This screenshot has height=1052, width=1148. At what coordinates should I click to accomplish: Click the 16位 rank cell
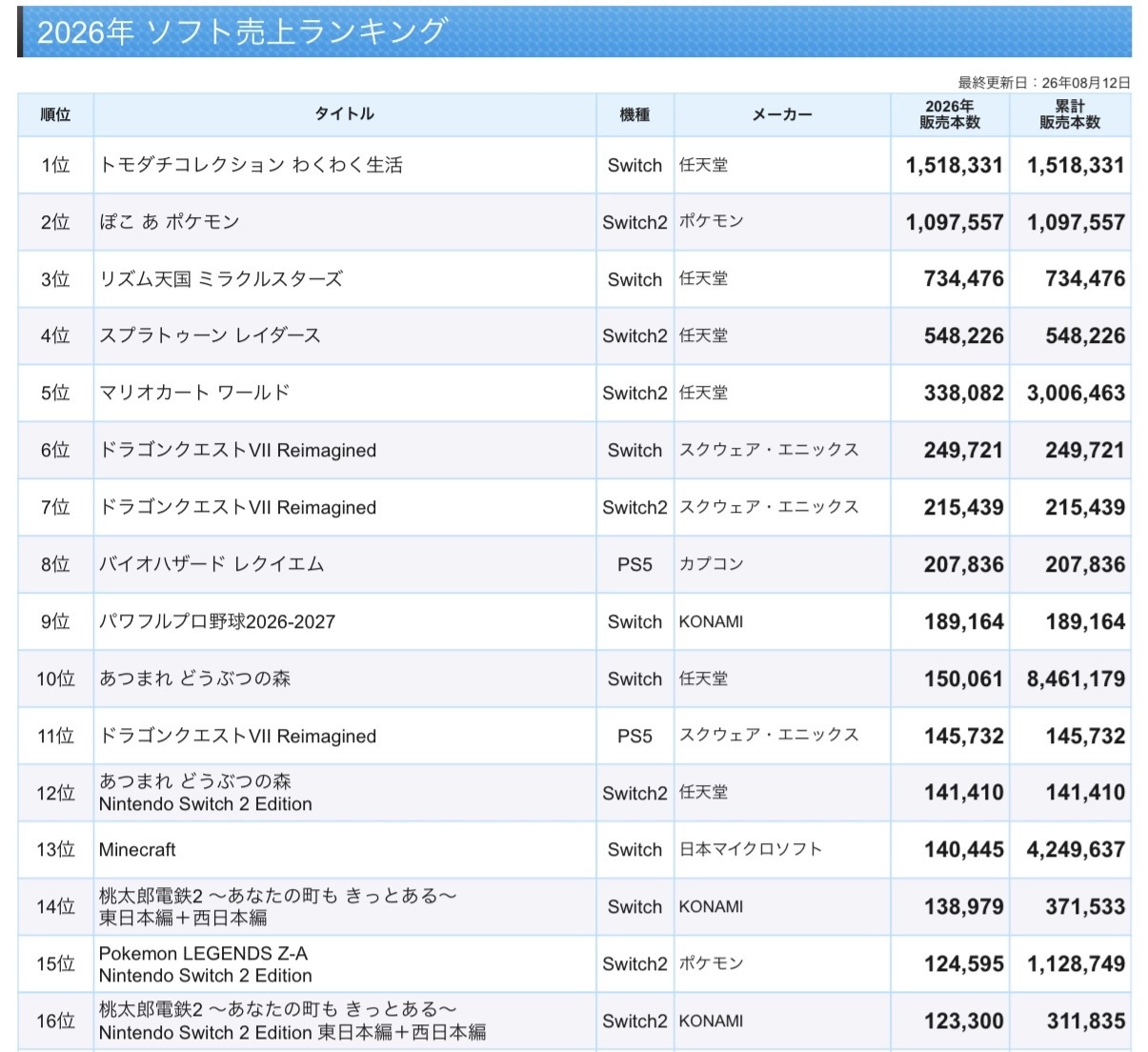(x=55, y=1021)
